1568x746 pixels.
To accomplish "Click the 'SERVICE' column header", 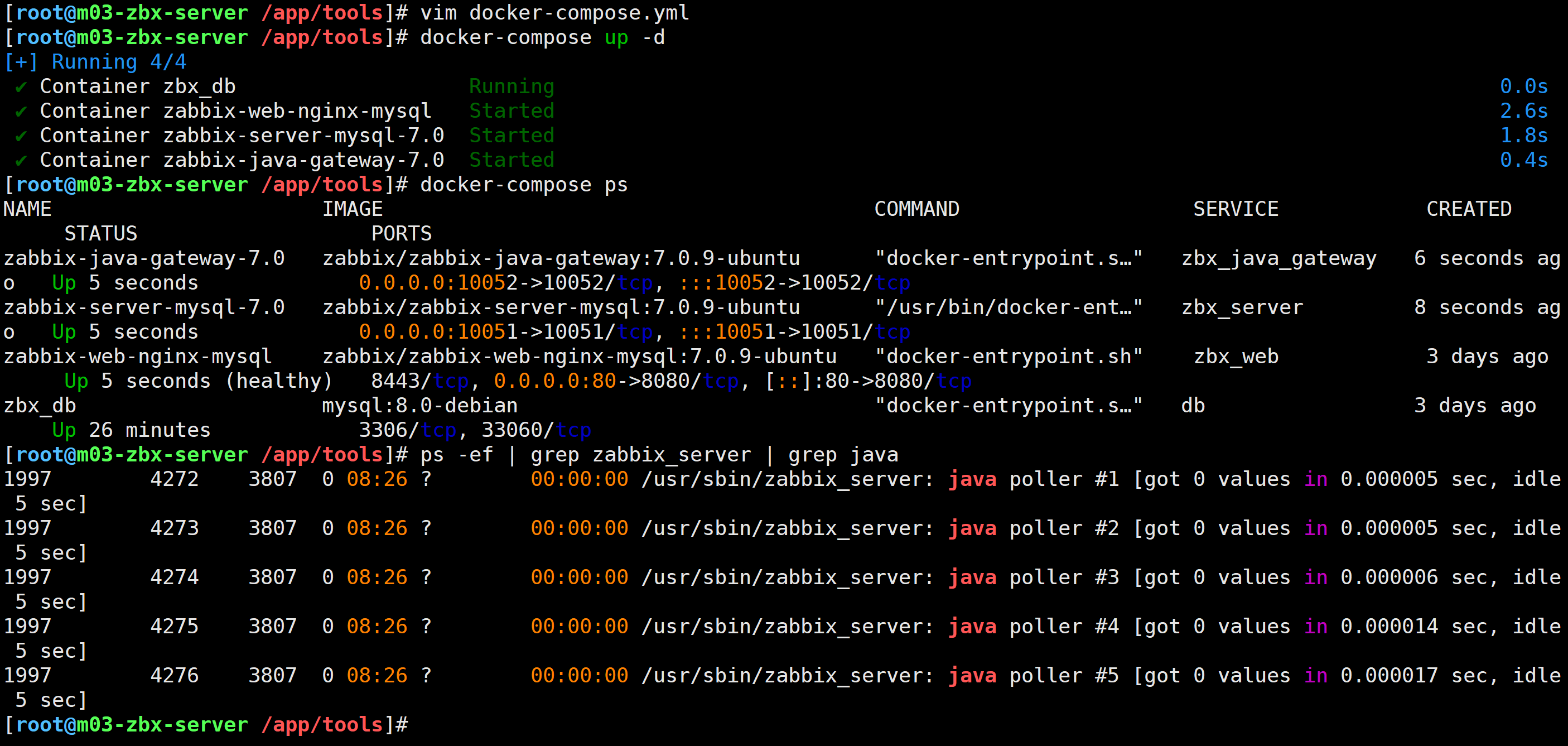I will click(x=1236, y=209).
